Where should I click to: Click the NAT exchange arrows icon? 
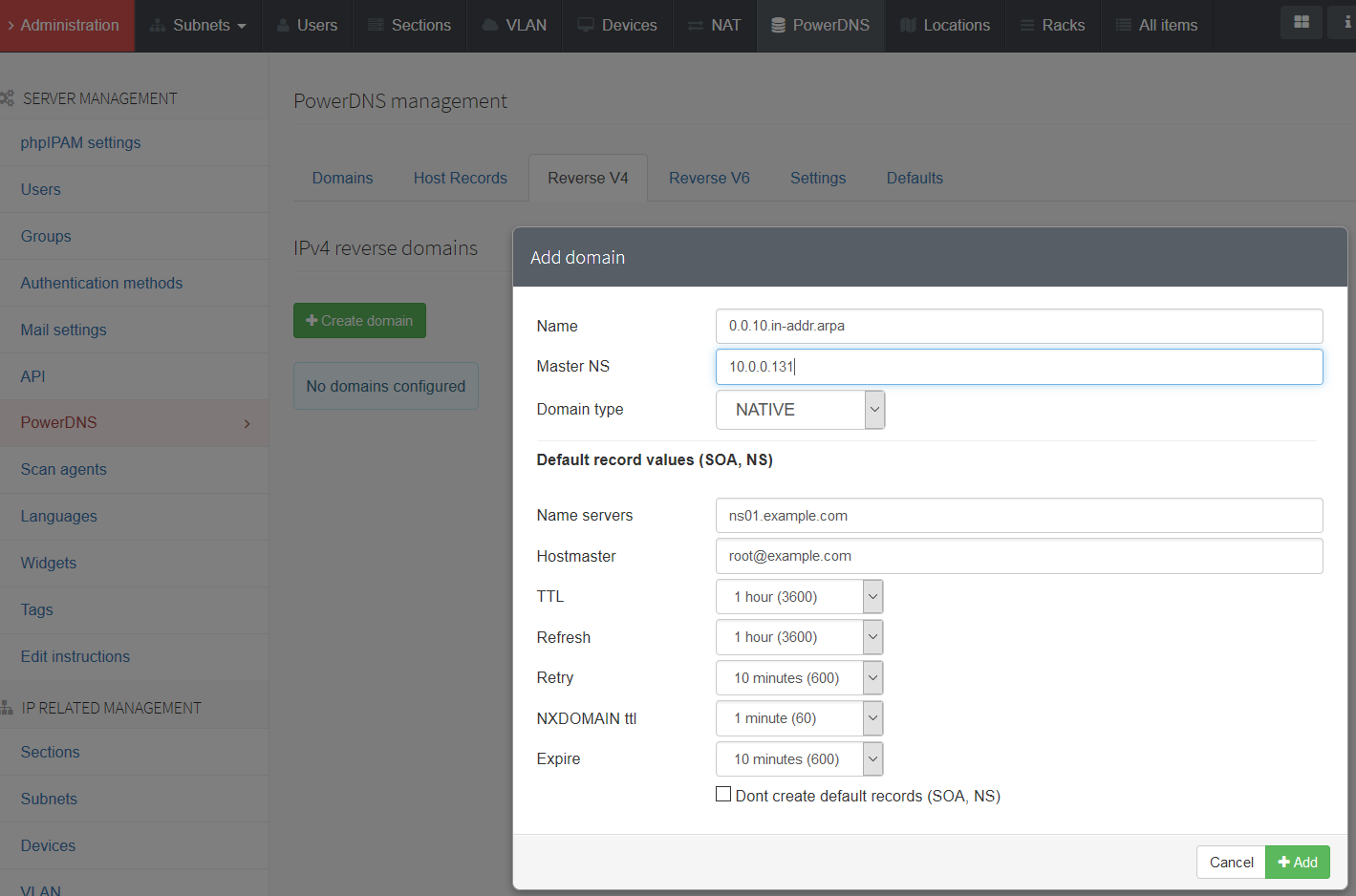pyautogui.click(x=696, y=26)
